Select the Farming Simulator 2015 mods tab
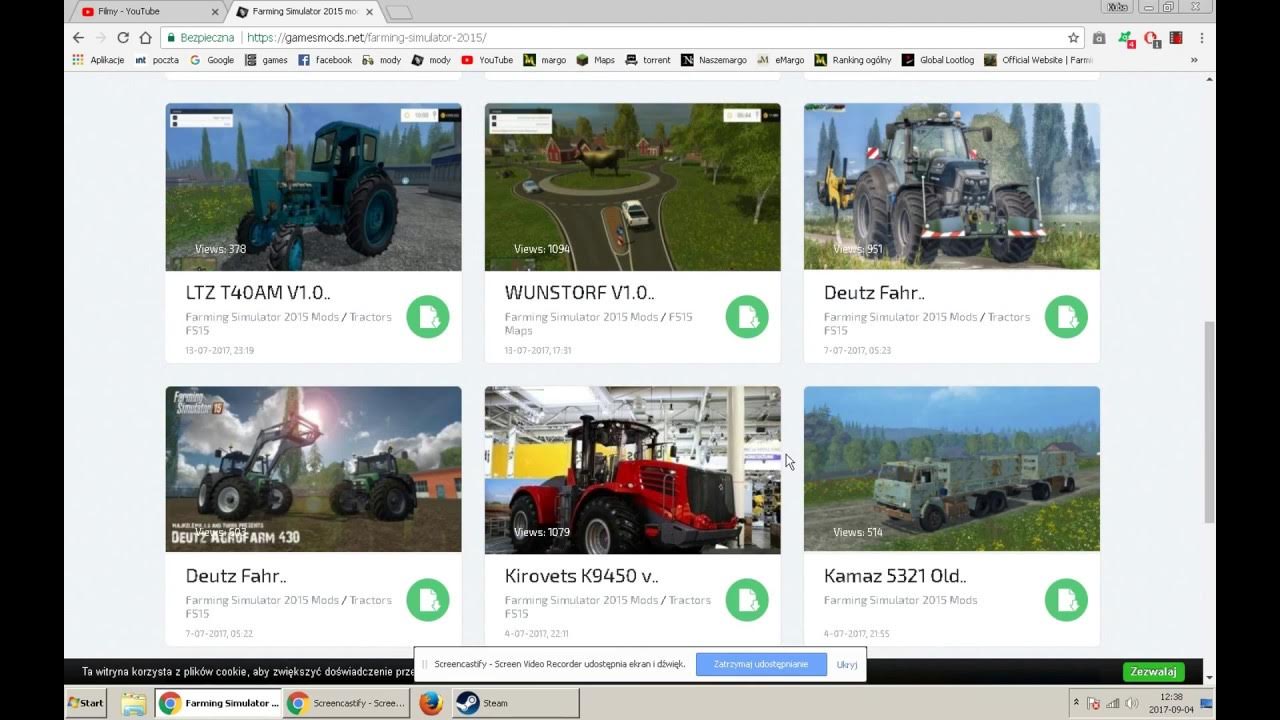 coord(305,12)
